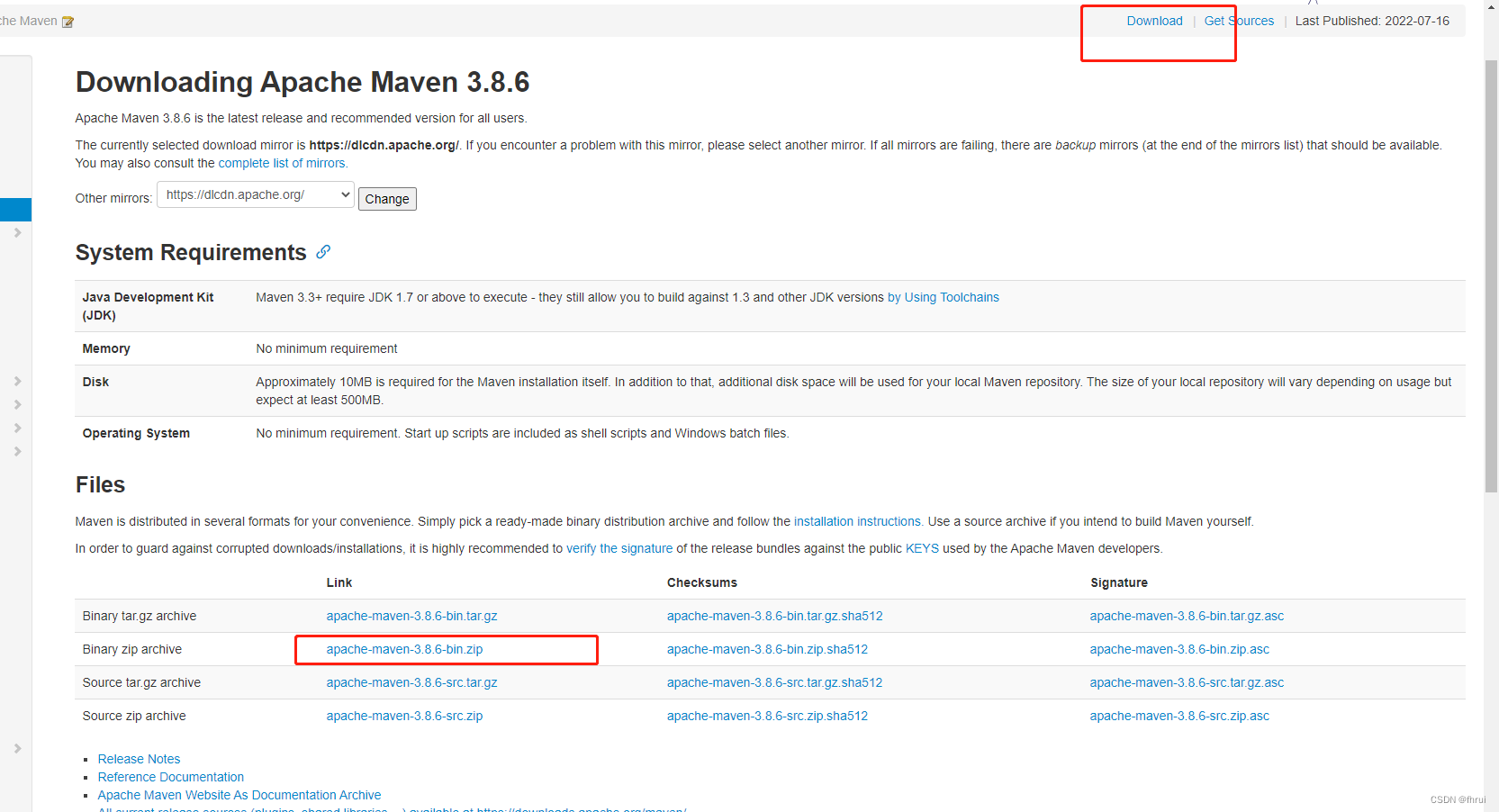Click the Last Published: 2022-07-16 text
This screenshot has width=1499, height=812.
click(1372, 21)
